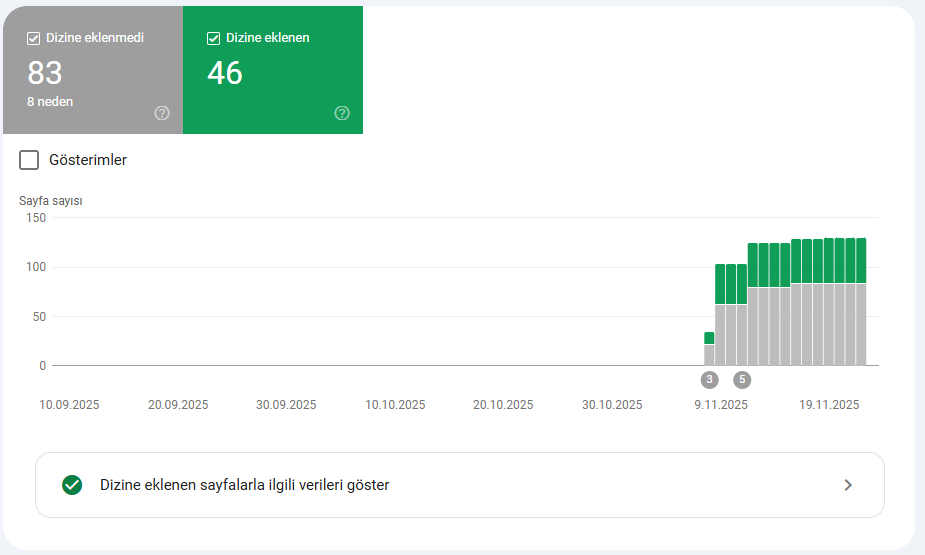Select annotation marker 5 below the chart
Viewport: 925px width, 555px height.
point(742,379)
